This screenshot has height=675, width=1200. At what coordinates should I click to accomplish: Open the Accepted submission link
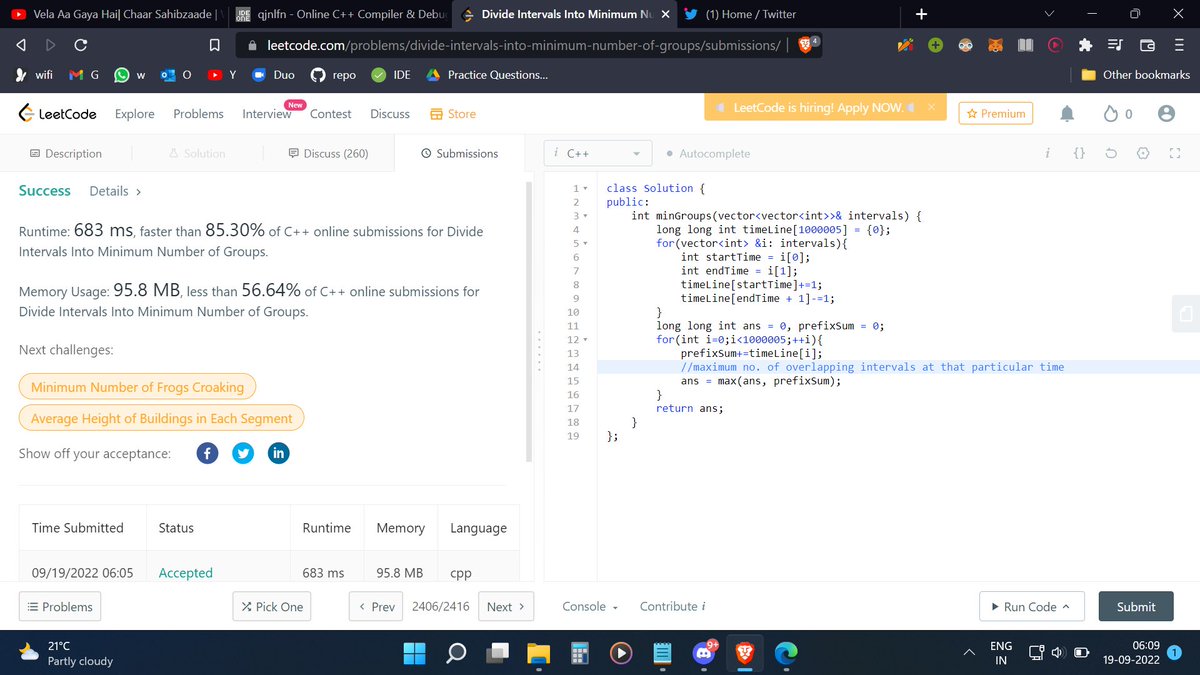(x=186, y=573)
